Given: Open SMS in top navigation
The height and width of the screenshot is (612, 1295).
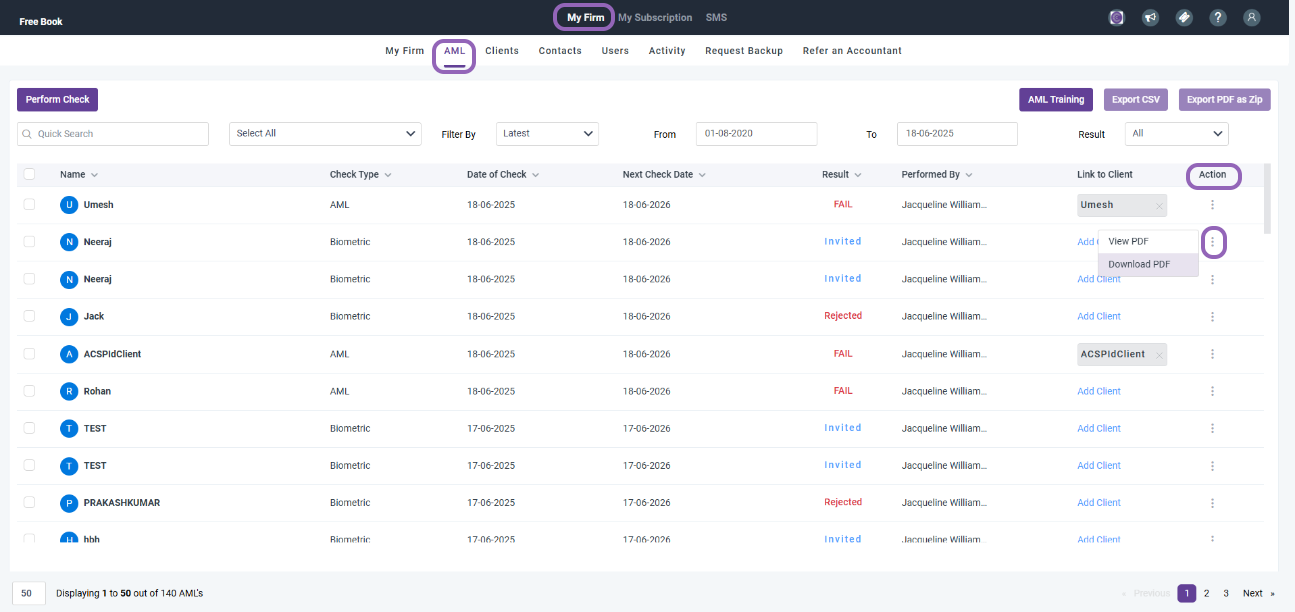Looking at the screenshot, I should pyautogui.click(x=716, y=18).
